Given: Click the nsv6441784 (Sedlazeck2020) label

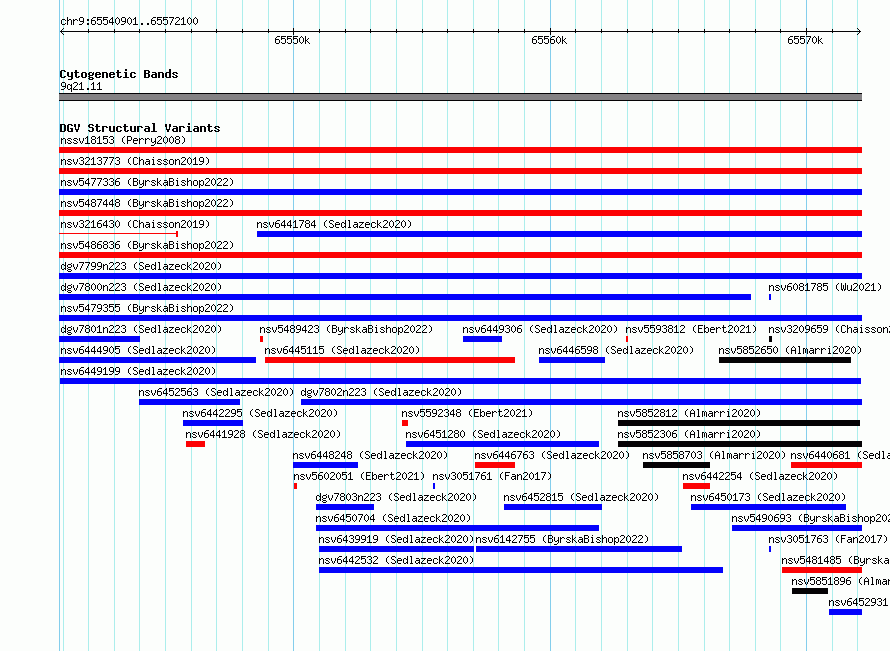Looking at the screenshot, I should [x=334, y=224].
